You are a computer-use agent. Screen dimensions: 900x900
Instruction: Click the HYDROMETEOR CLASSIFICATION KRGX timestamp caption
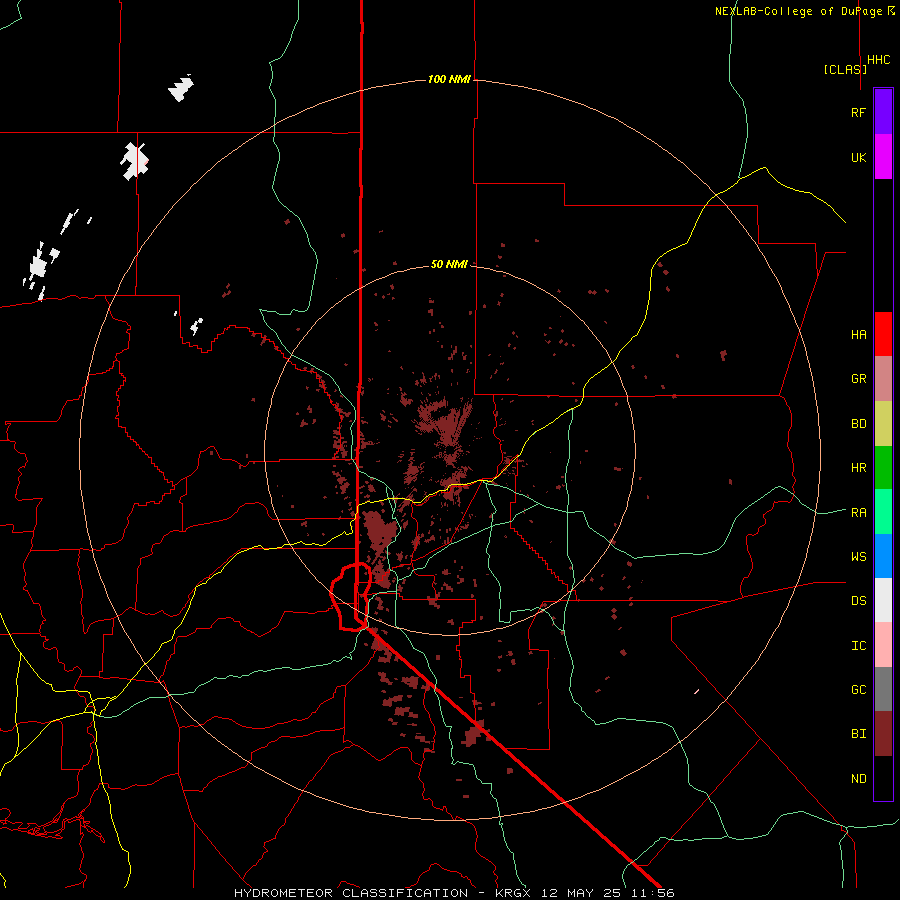(454, 893)
